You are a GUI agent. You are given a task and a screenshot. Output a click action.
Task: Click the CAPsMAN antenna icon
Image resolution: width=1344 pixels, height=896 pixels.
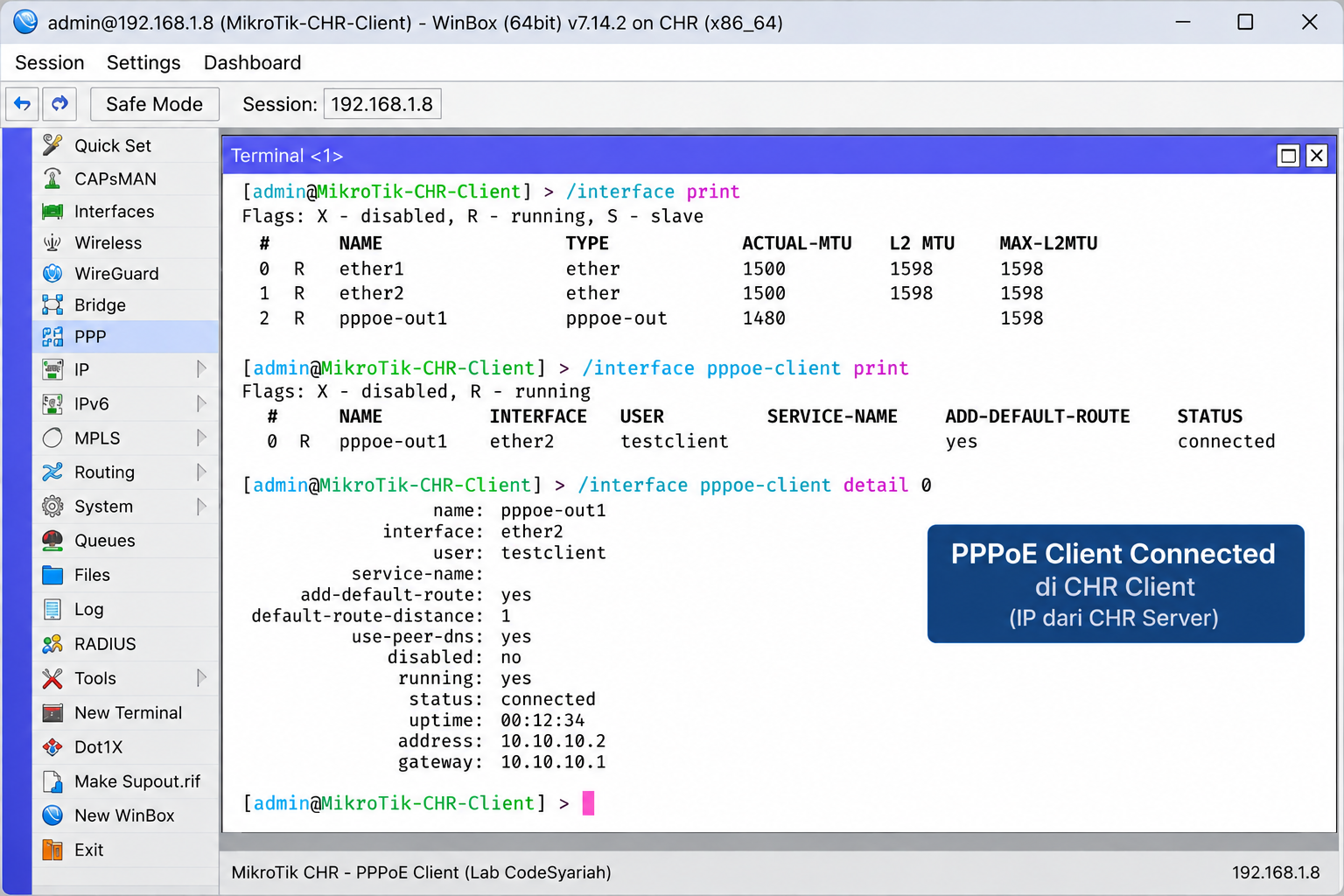(x=52, y=178)
